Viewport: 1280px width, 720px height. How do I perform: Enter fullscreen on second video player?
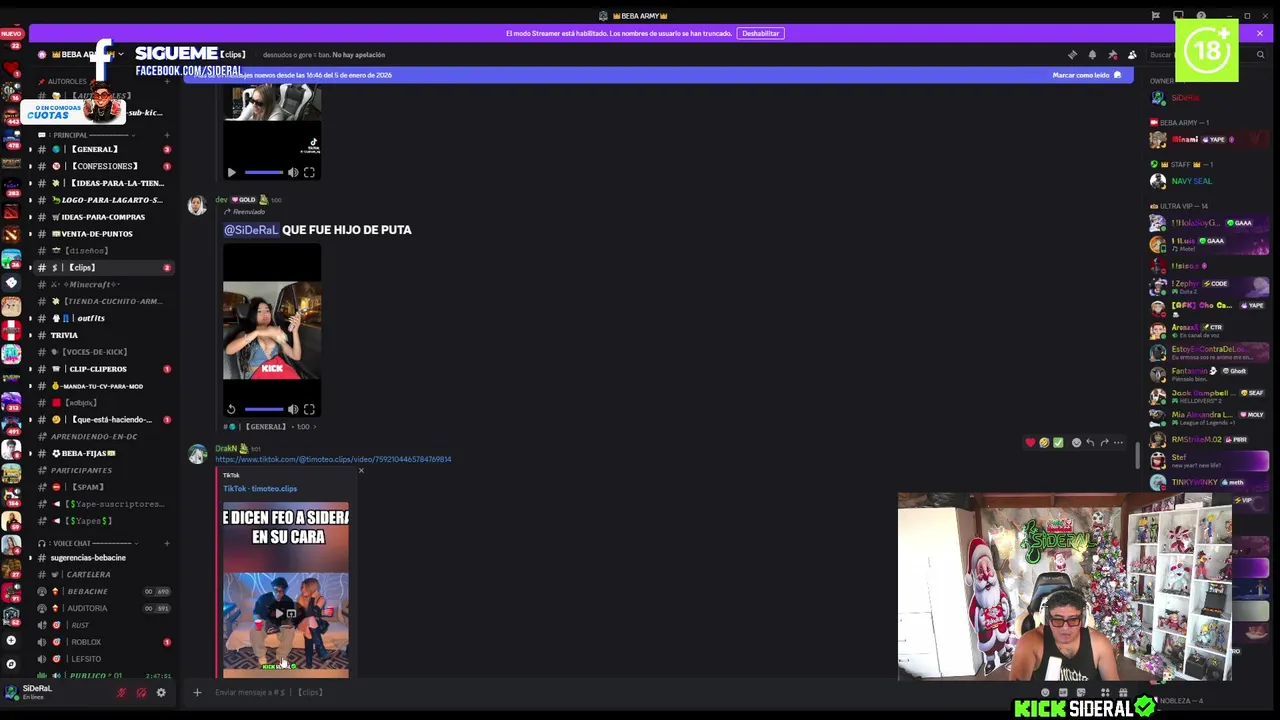(x=309, y=409)
